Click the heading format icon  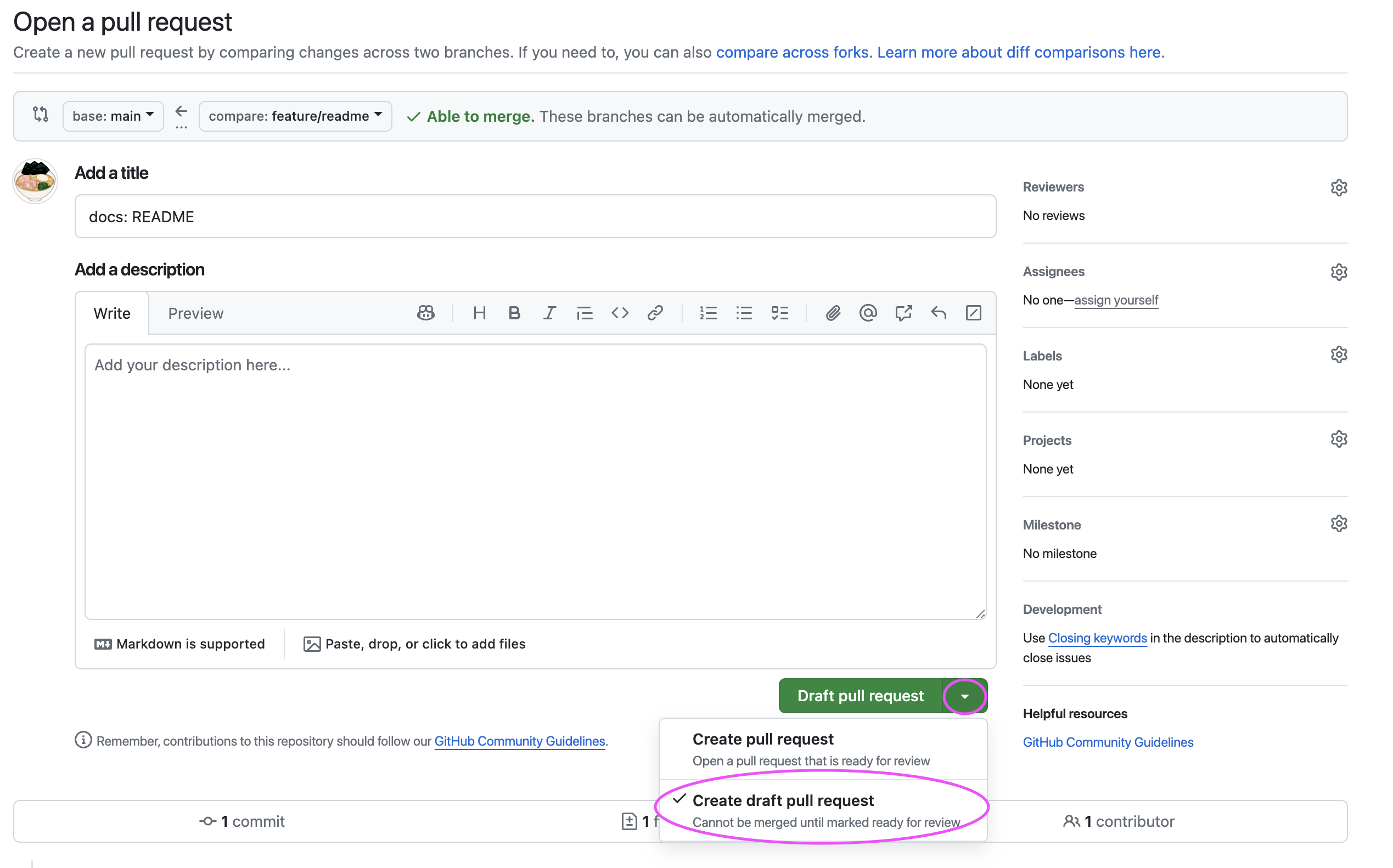(478, 313)
